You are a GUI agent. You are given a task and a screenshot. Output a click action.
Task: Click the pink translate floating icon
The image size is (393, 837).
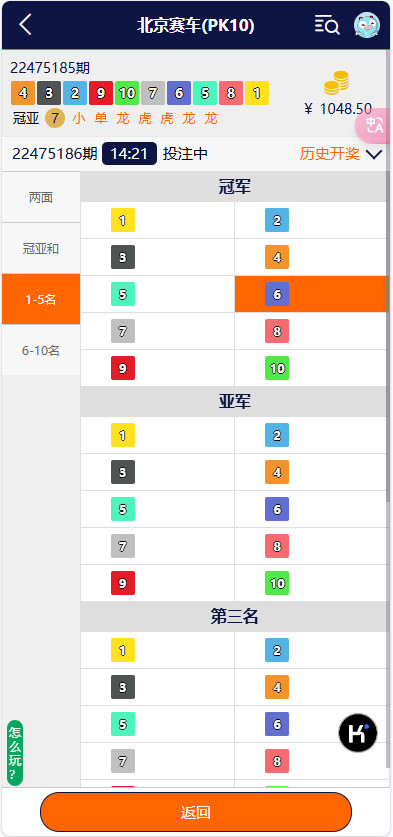coord(374,125)
